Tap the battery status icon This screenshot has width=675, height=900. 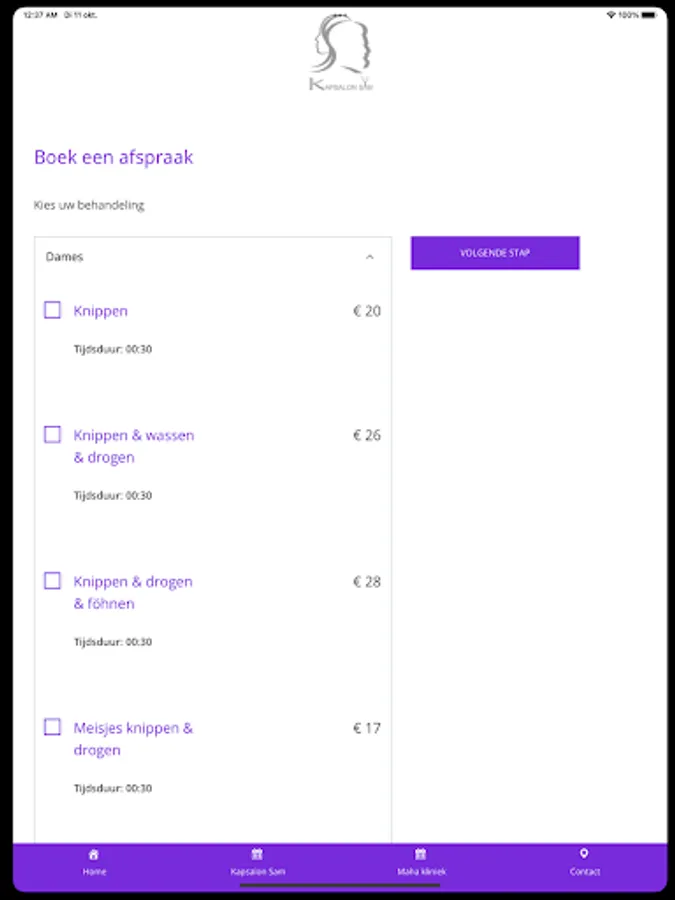coord(649,15)
